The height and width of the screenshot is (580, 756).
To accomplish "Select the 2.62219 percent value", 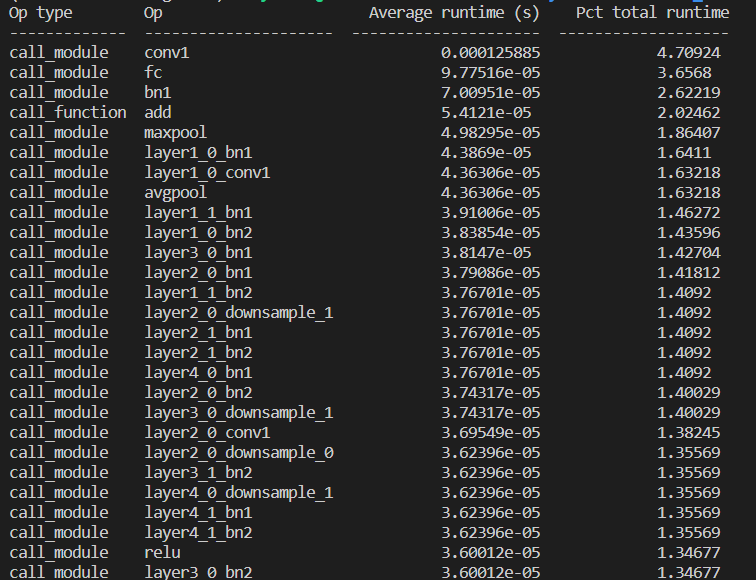I will 688,93.
